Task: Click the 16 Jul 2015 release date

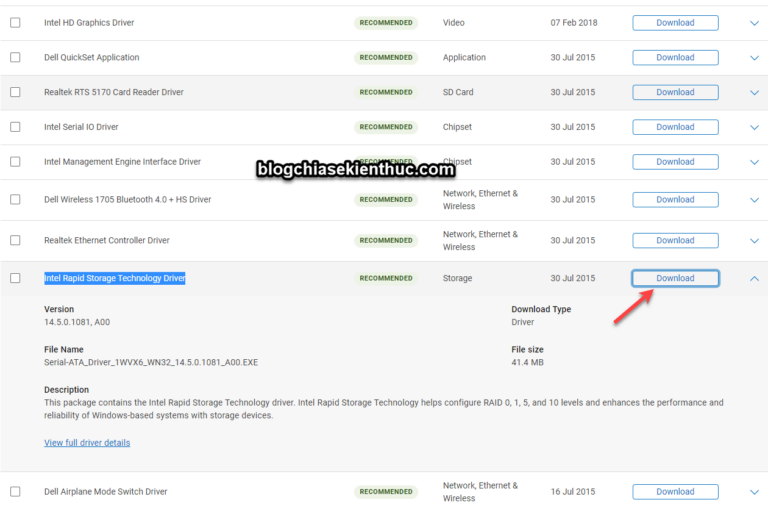Action: [573, 491]
